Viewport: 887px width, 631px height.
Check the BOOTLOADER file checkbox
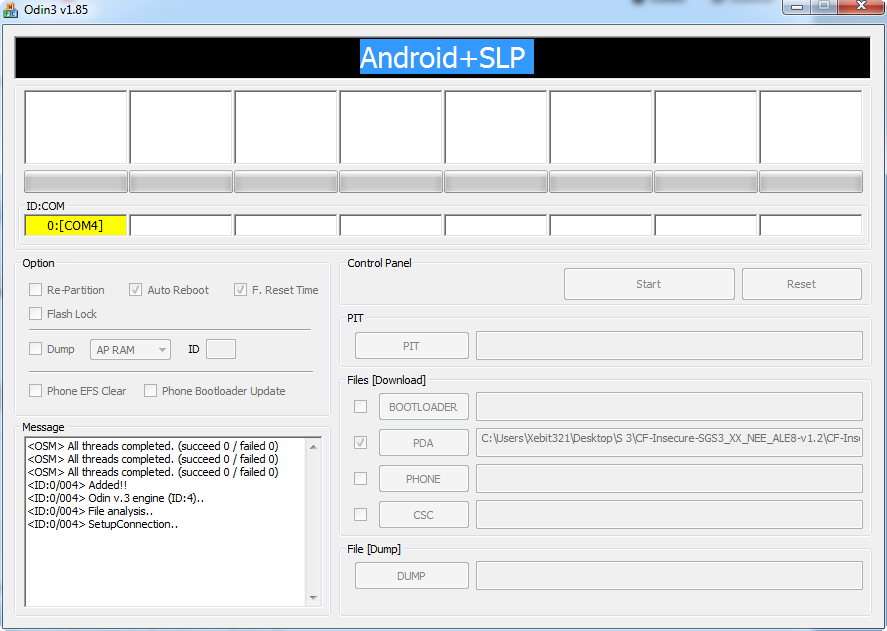pyautogui.click(x=360, y=406)
